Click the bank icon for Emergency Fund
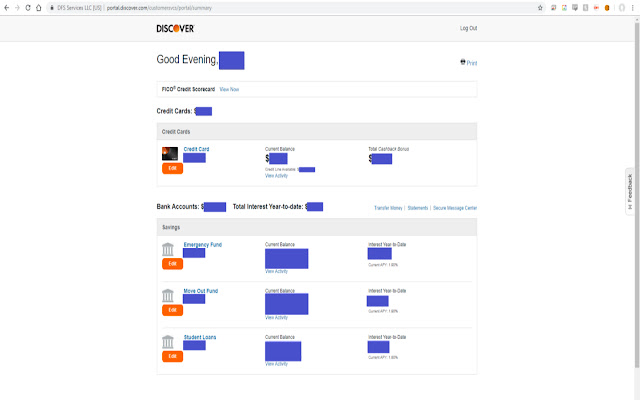This screenshot has height=400, width=640. (168, 249)
